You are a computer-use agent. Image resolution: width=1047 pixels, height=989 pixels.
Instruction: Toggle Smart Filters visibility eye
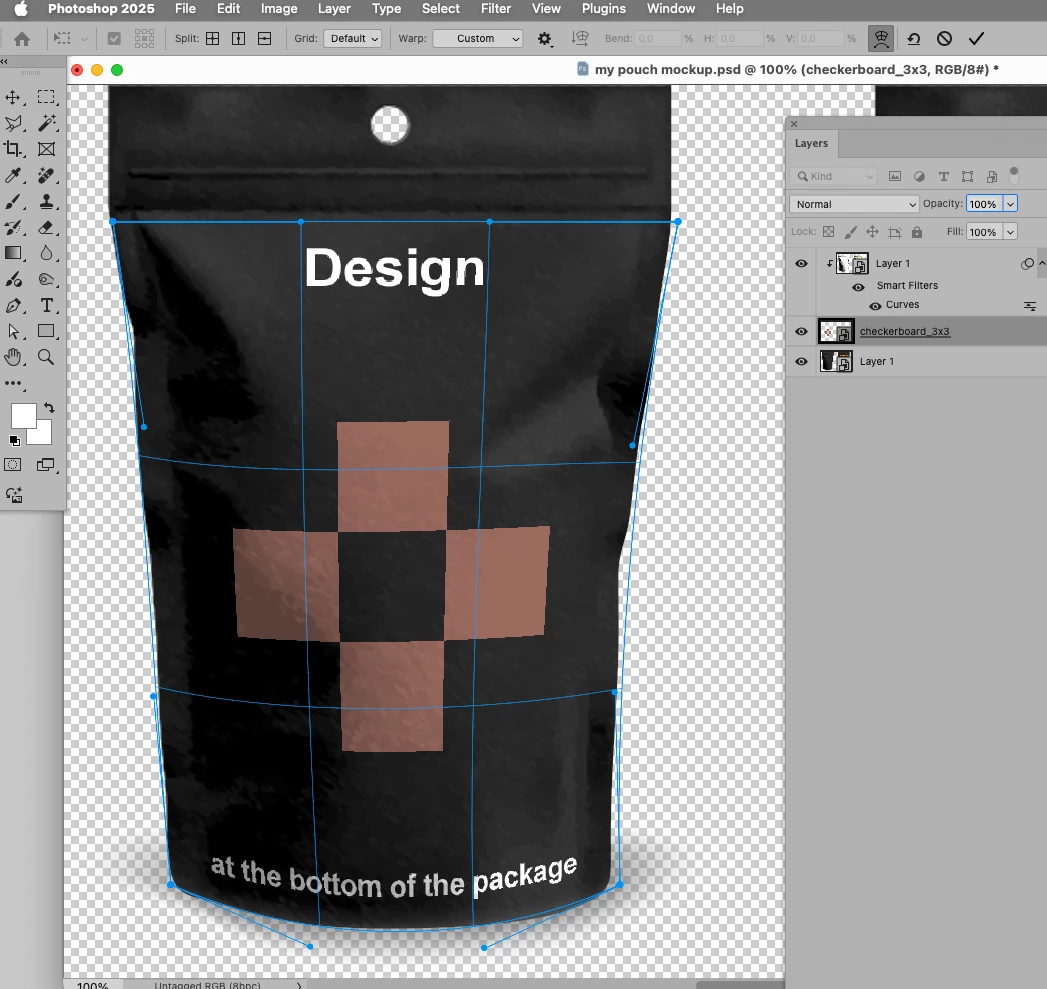[x=859, y=286]
